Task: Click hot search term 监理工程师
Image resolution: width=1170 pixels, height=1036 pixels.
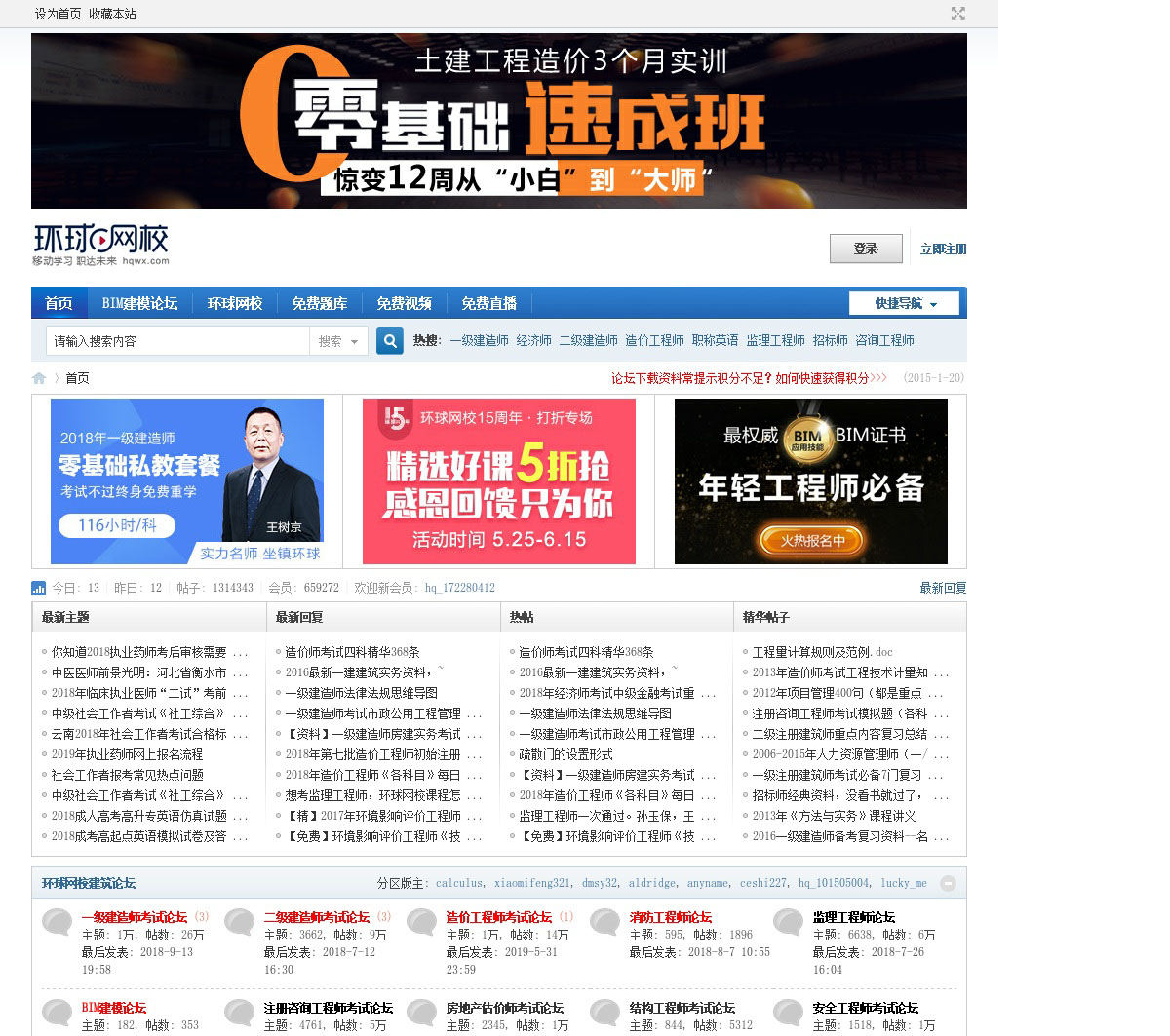Action: coord(776,340)
